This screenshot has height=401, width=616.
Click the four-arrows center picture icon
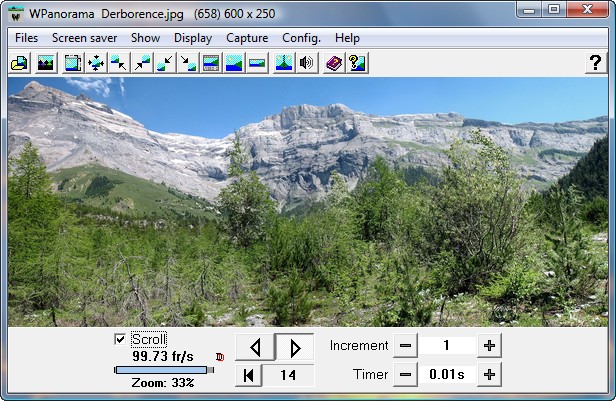(x=96, y=63)
